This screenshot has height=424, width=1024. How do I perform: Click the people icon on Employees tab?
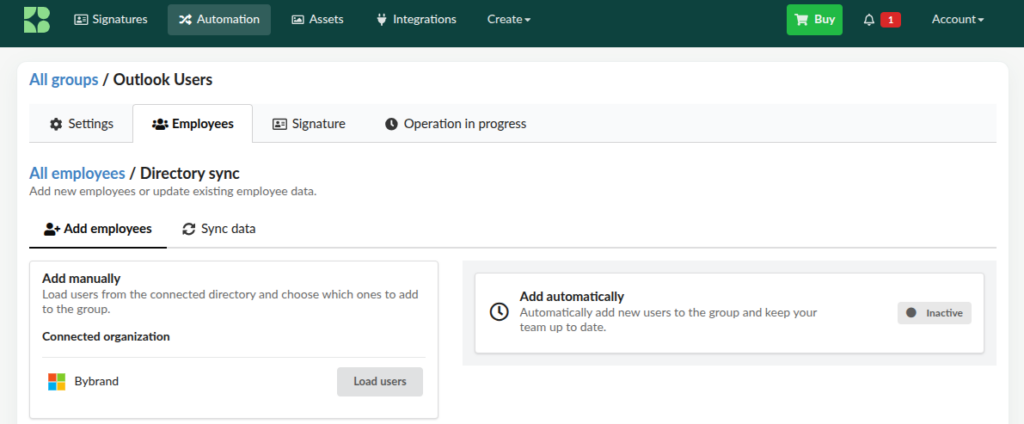pos(159,123)
